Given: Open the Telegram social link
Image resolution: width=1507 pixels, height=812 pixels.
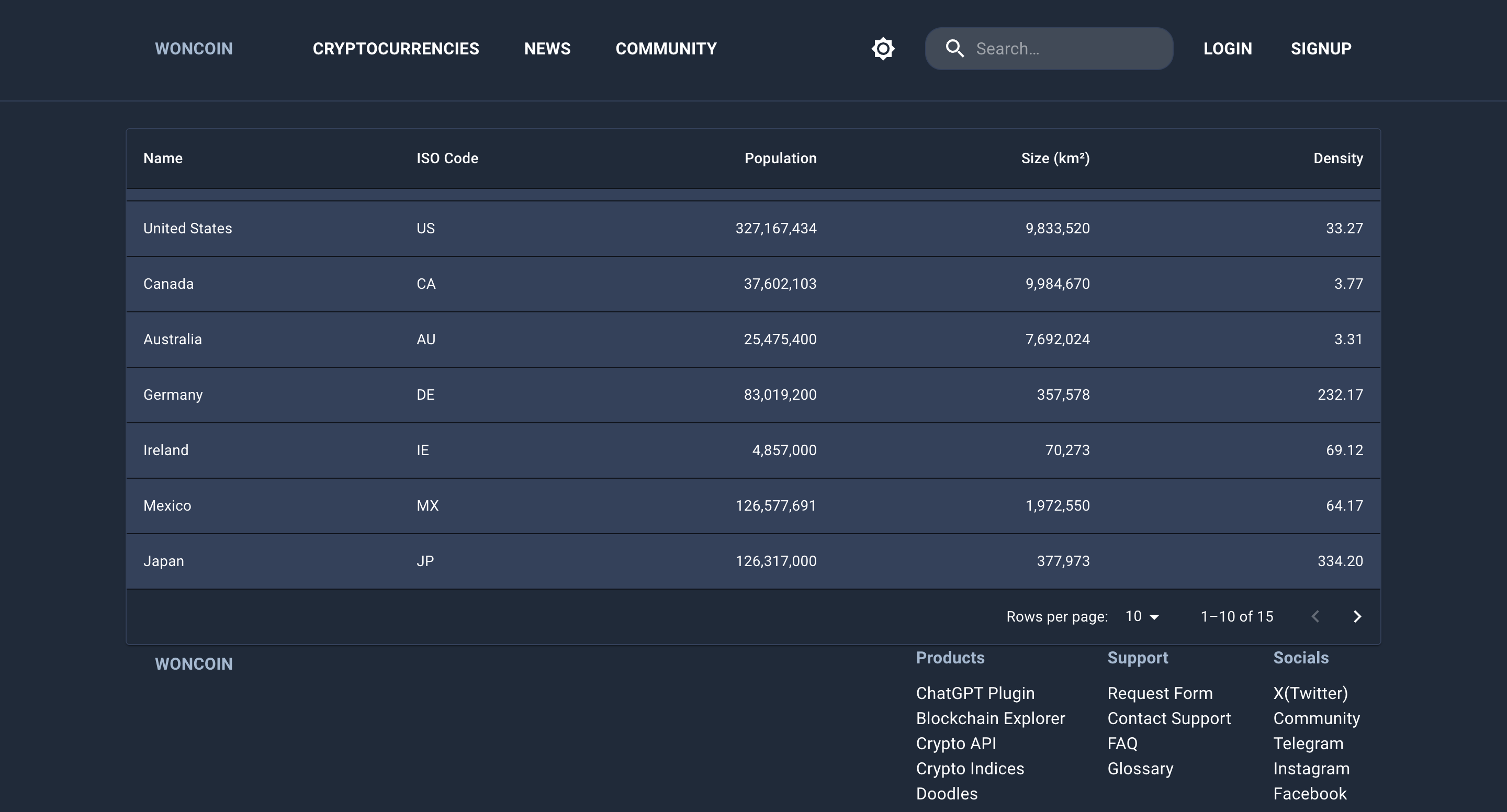Looking at the screenshot, I should 1308,743.
